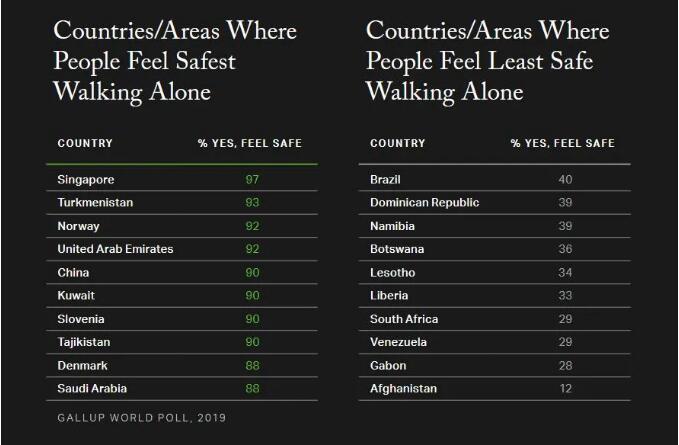Click South Africa in least safe list
The image size is (679, 445).
[x=404, y=319]
